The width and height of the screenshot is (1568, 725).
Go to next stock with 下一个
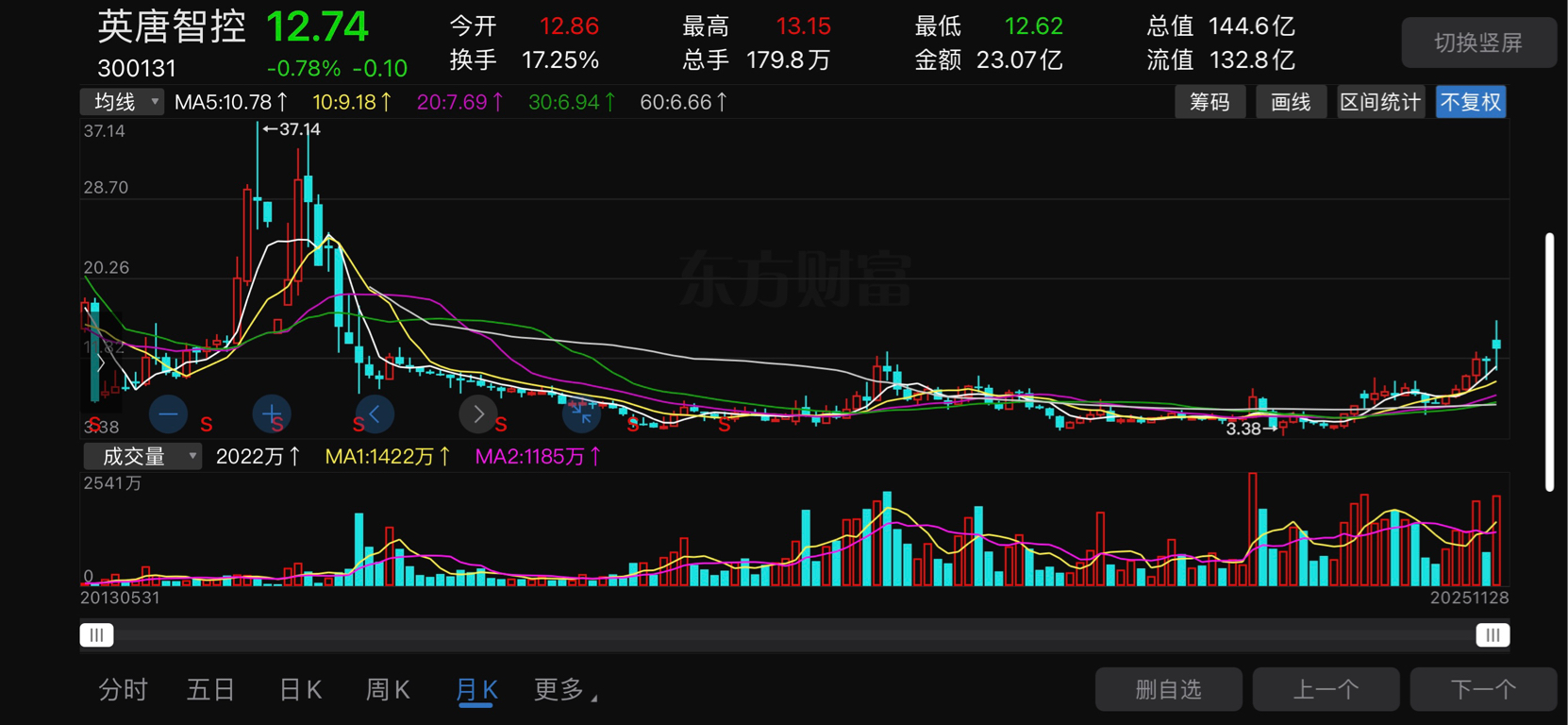(x=1483, y=689)
